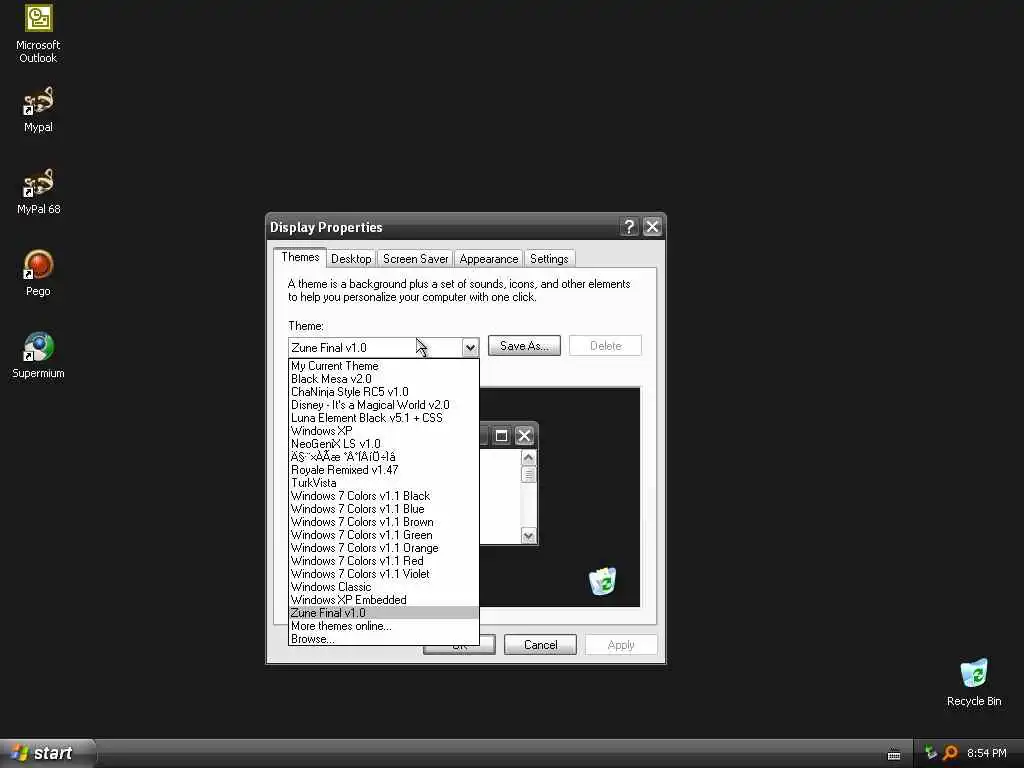
Task: Switch to the Settings tab
Action: [x=549, y=259]
